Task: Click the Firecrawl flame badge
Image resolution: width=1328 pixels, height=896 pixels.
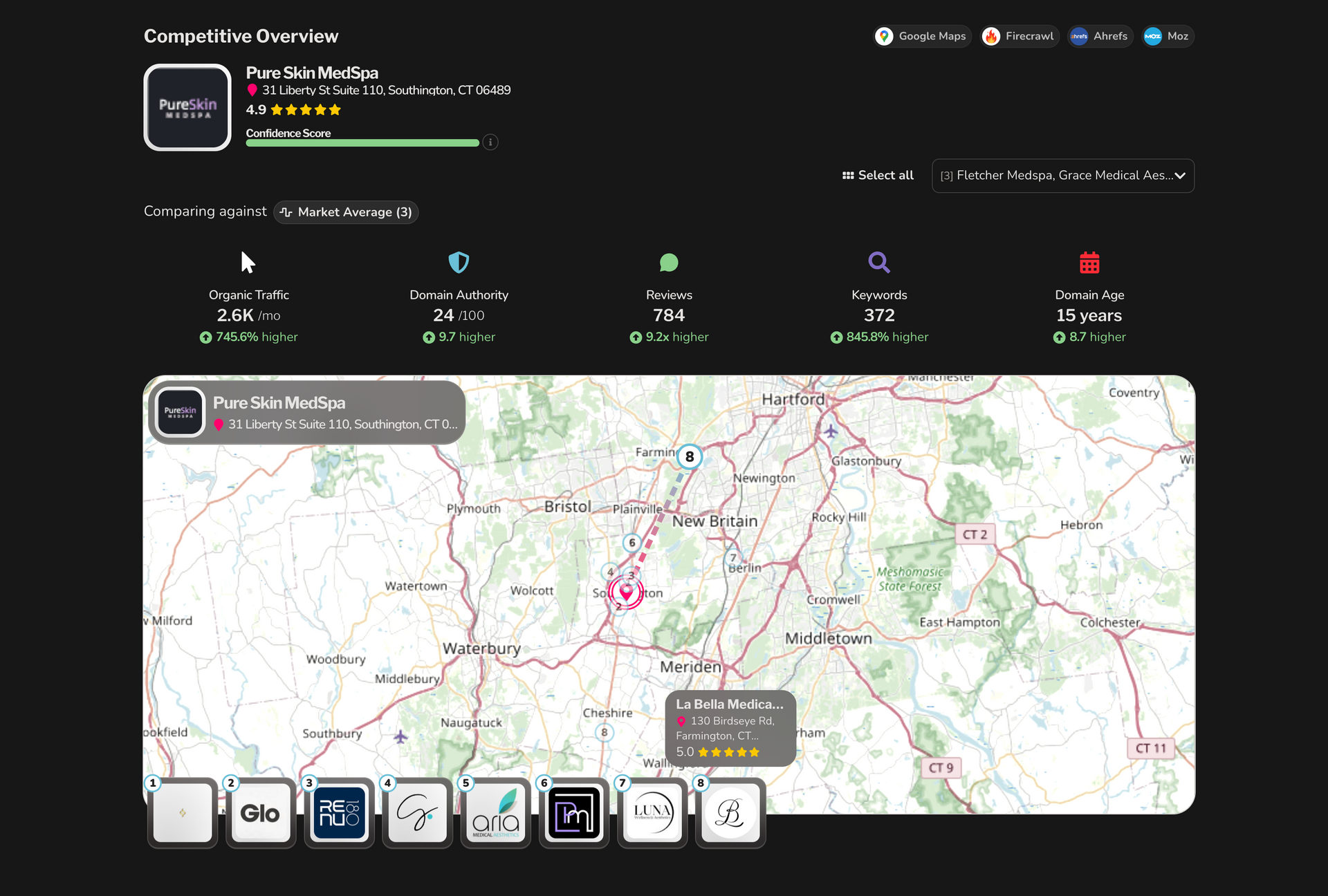Action: (x=1020, y=36)
